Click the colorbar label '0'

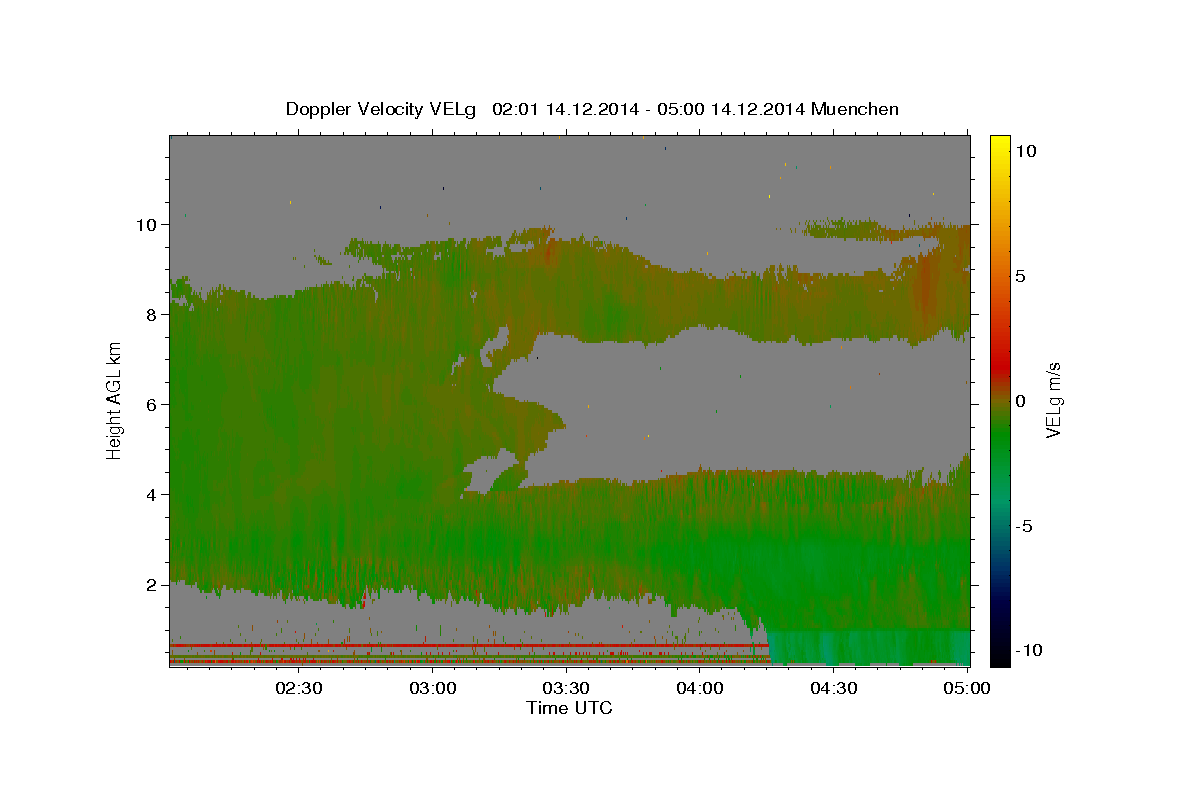[1021, 401]
